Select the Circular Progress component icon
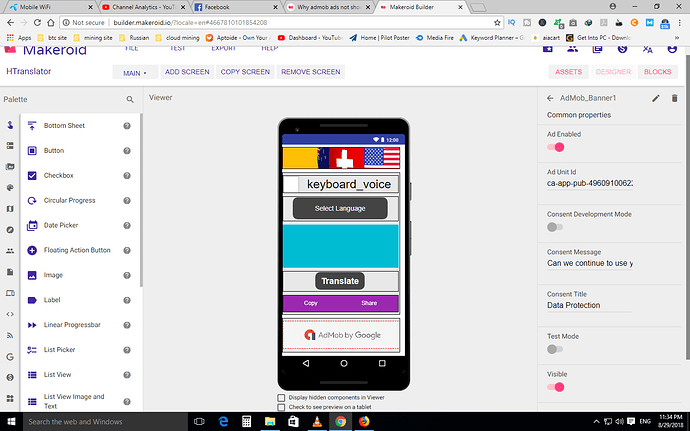The image size is (690, 431). (x=32, y=201)
